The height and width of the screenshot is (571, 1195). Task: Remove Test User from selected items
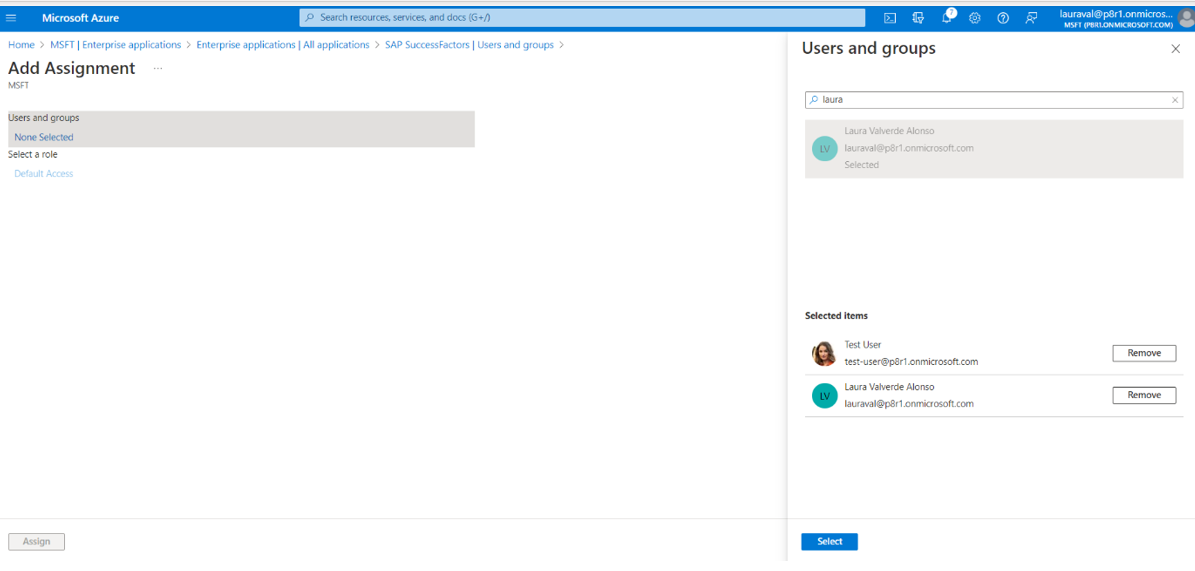point(1144,353)
